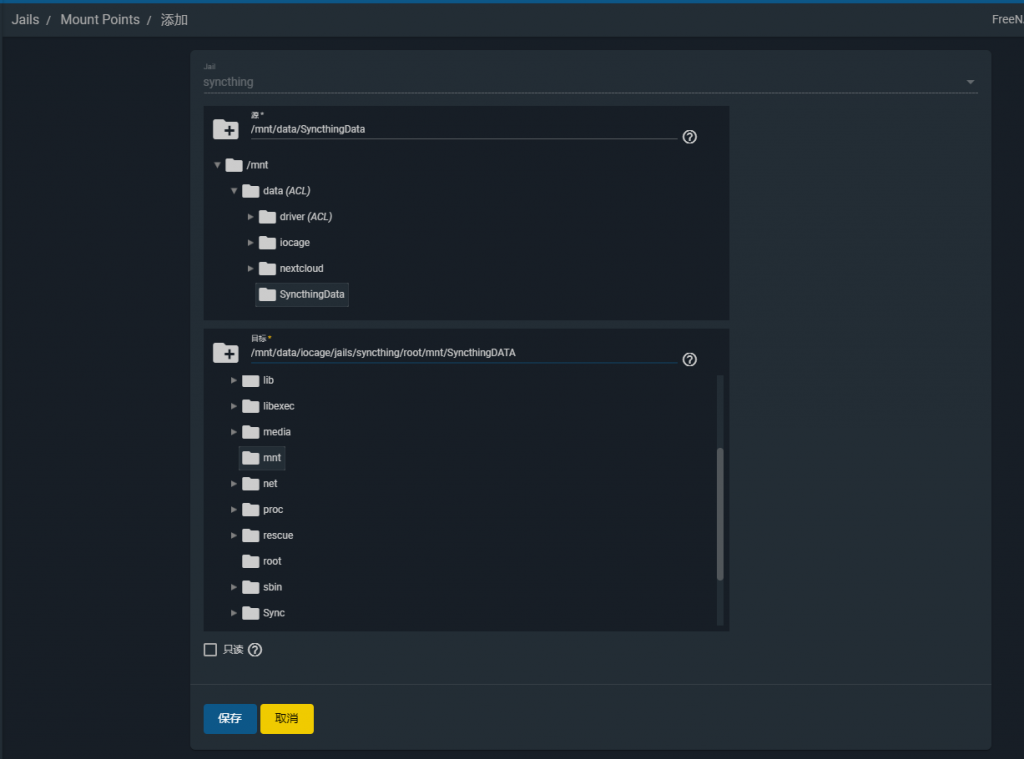Collapse the /mnt tree node
Image resolution: width=1024 pixels, height=759 pixels.
point(217,165)
